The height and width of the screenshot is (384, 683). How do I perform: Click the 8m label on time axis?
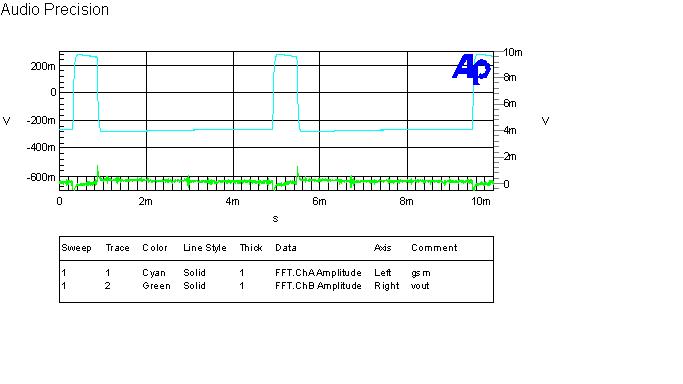pos(406,201)
